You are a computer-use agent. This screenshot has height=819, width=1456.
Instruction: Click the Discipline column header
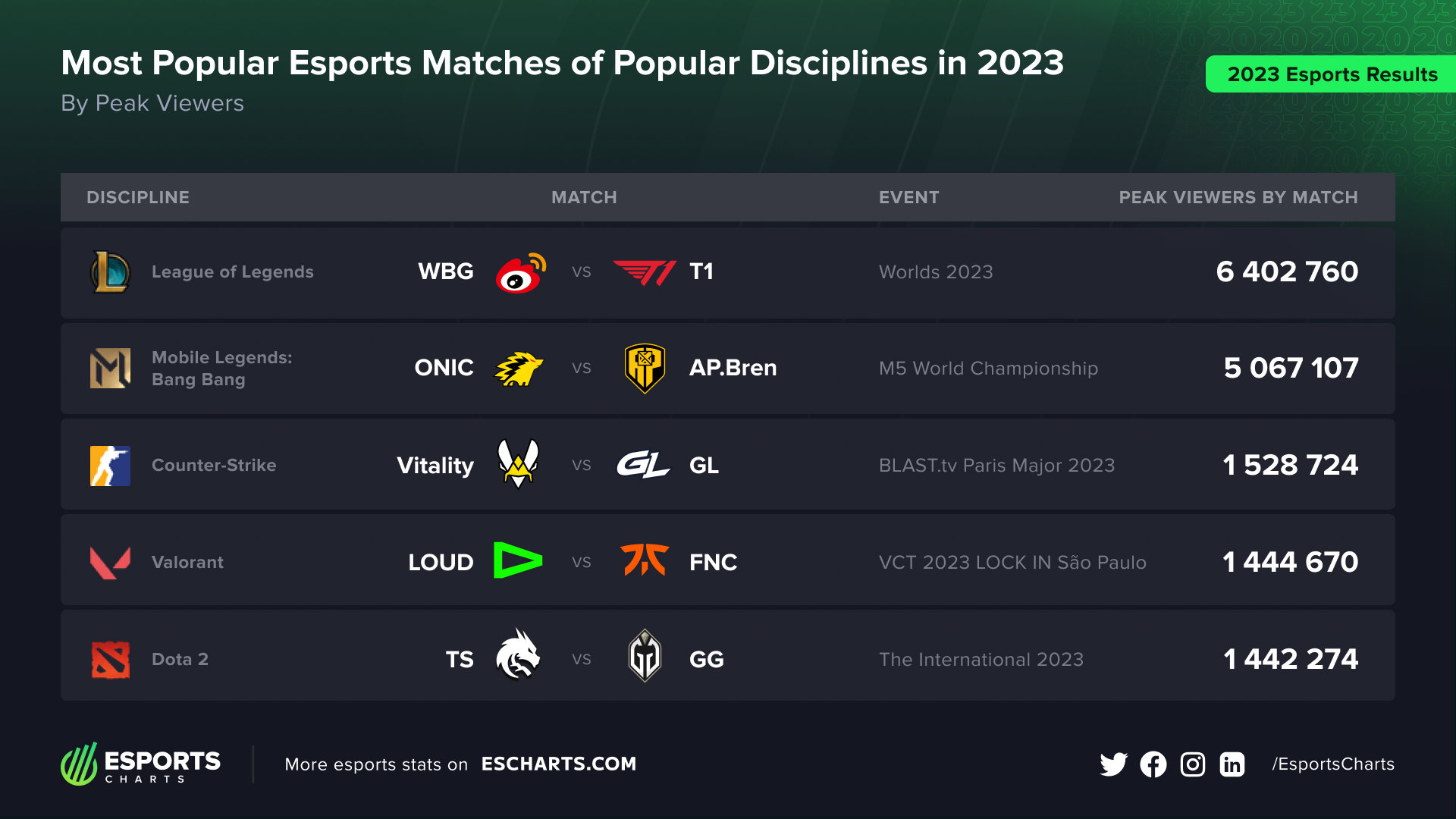tap(138, 197)
